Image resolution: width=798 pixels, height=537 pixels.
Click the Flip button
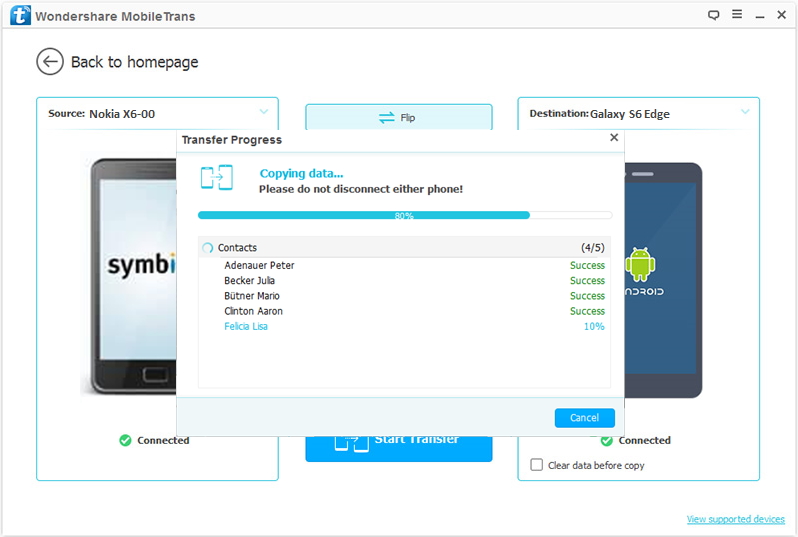(398, 118)
